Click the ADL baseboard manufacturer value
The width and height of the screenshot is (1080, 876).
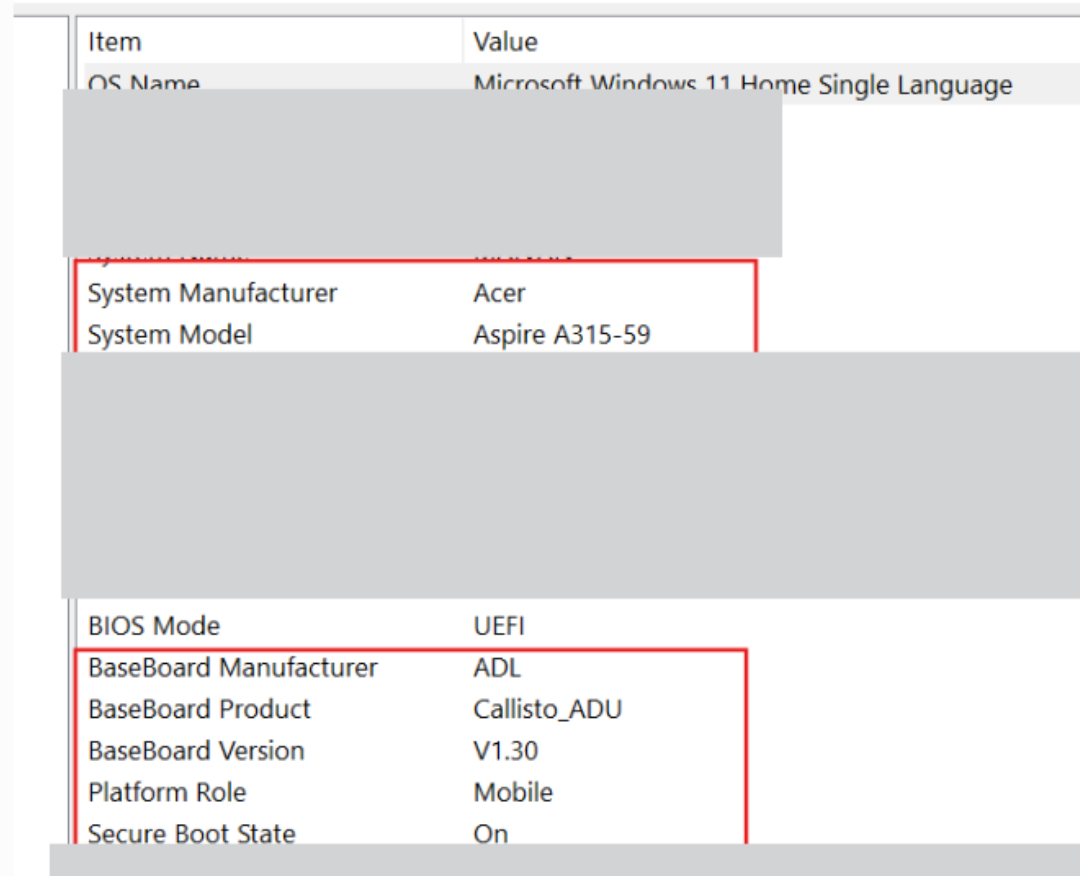tap(497, 668)
